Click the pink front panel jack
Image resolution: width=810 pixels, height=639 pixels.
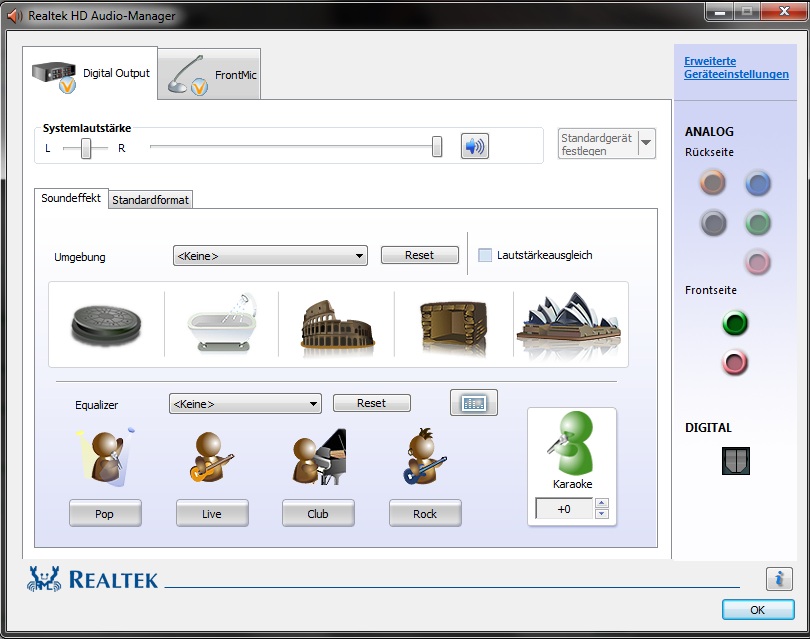[x=735, y=362]
